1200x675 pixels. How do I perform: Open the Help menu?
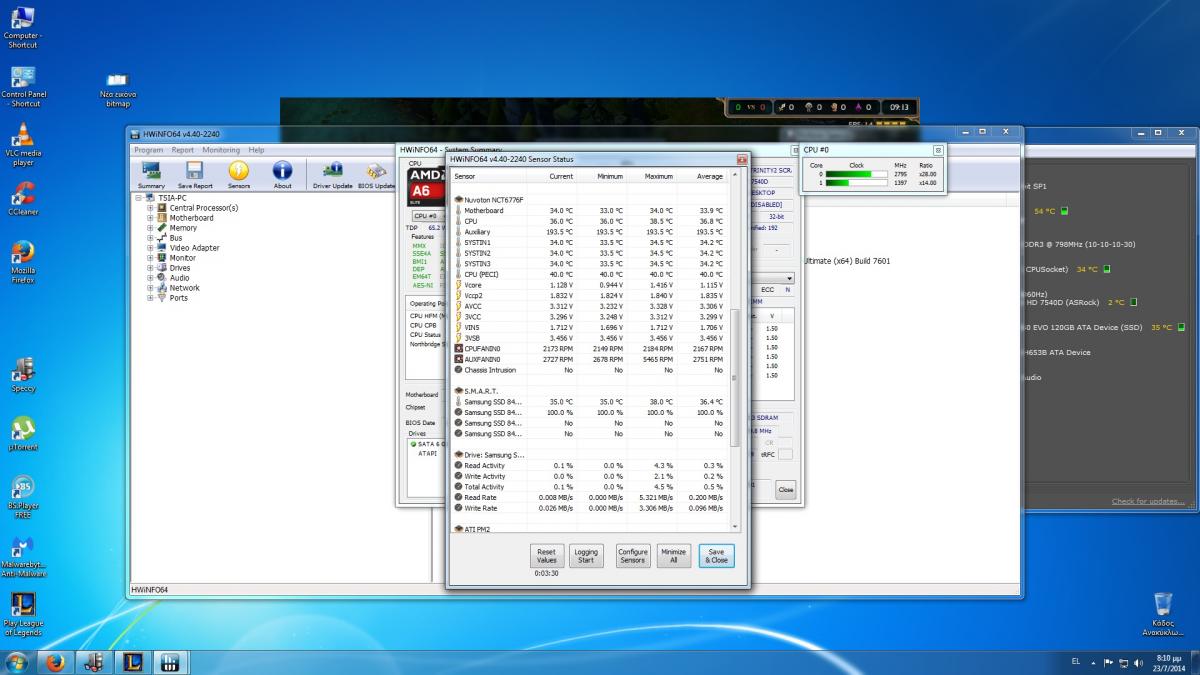pos(257,150)
